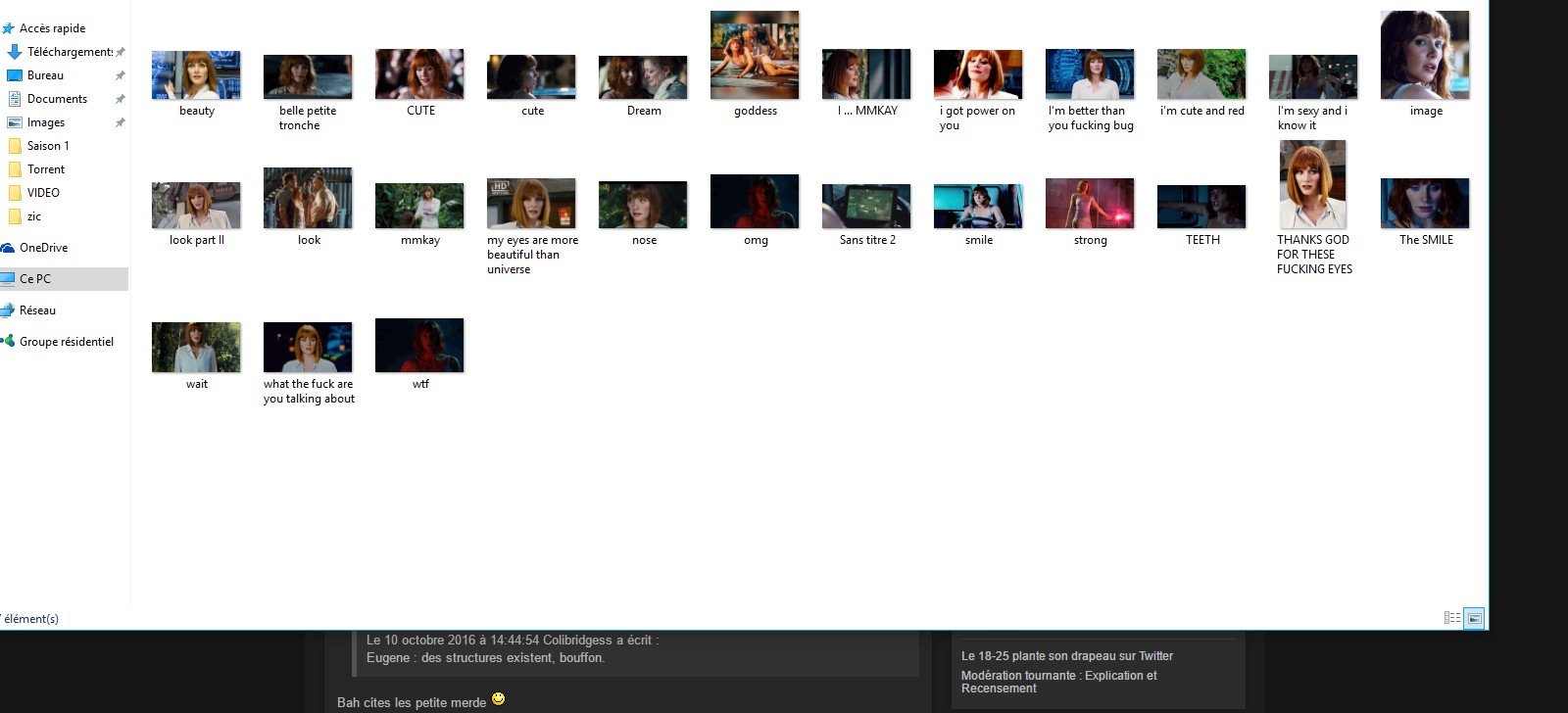
Task: Open VIDEO folder in sidebar
Action: 43,193
